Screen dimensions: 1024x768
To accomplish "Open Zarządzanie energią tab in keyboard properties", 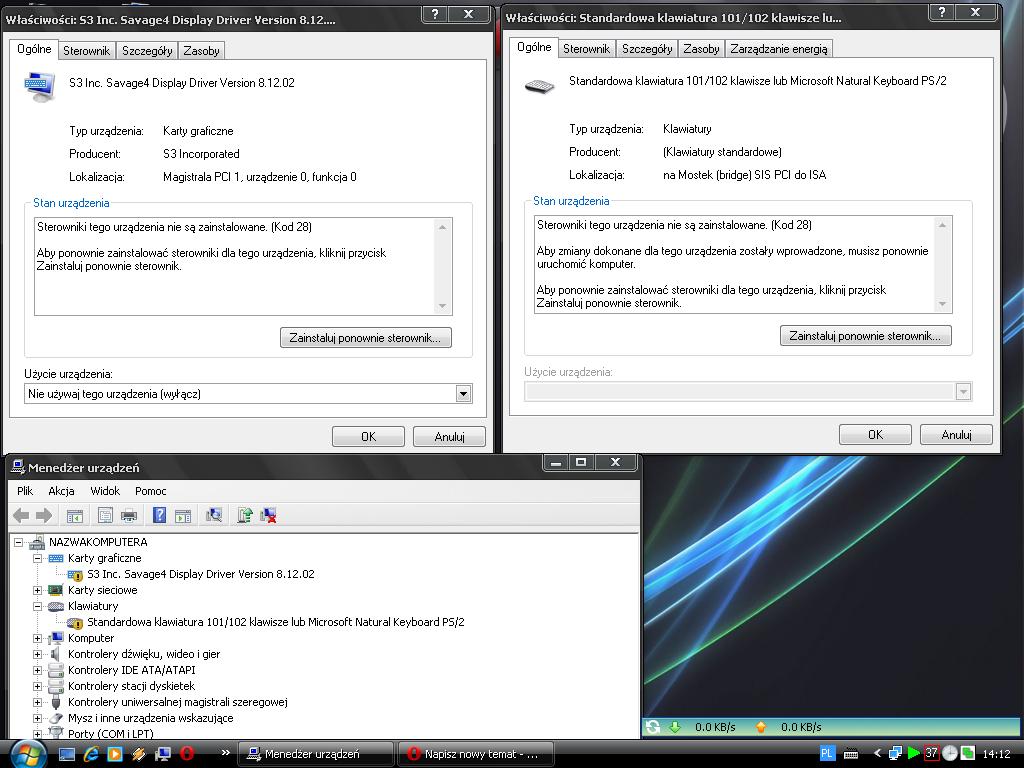I will 778,49.
